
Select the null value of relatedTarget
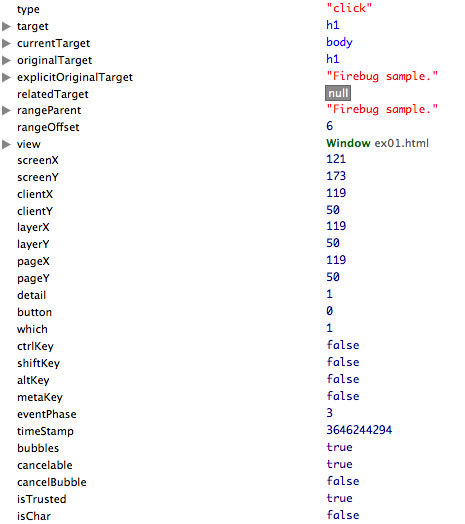(338, 93)
